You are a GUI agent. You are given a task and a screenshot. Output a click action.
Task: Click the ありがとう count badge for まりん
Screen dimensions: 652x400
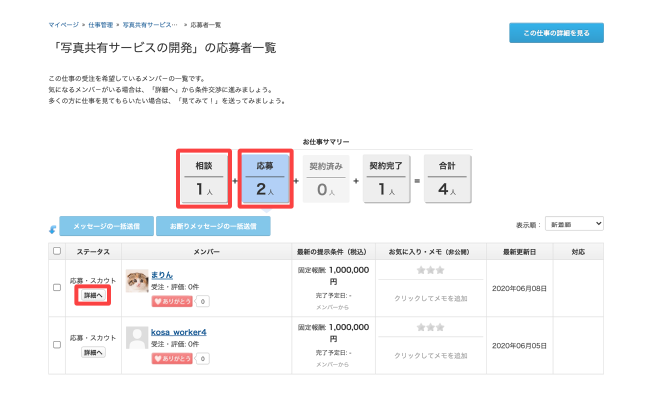[202, 300]
